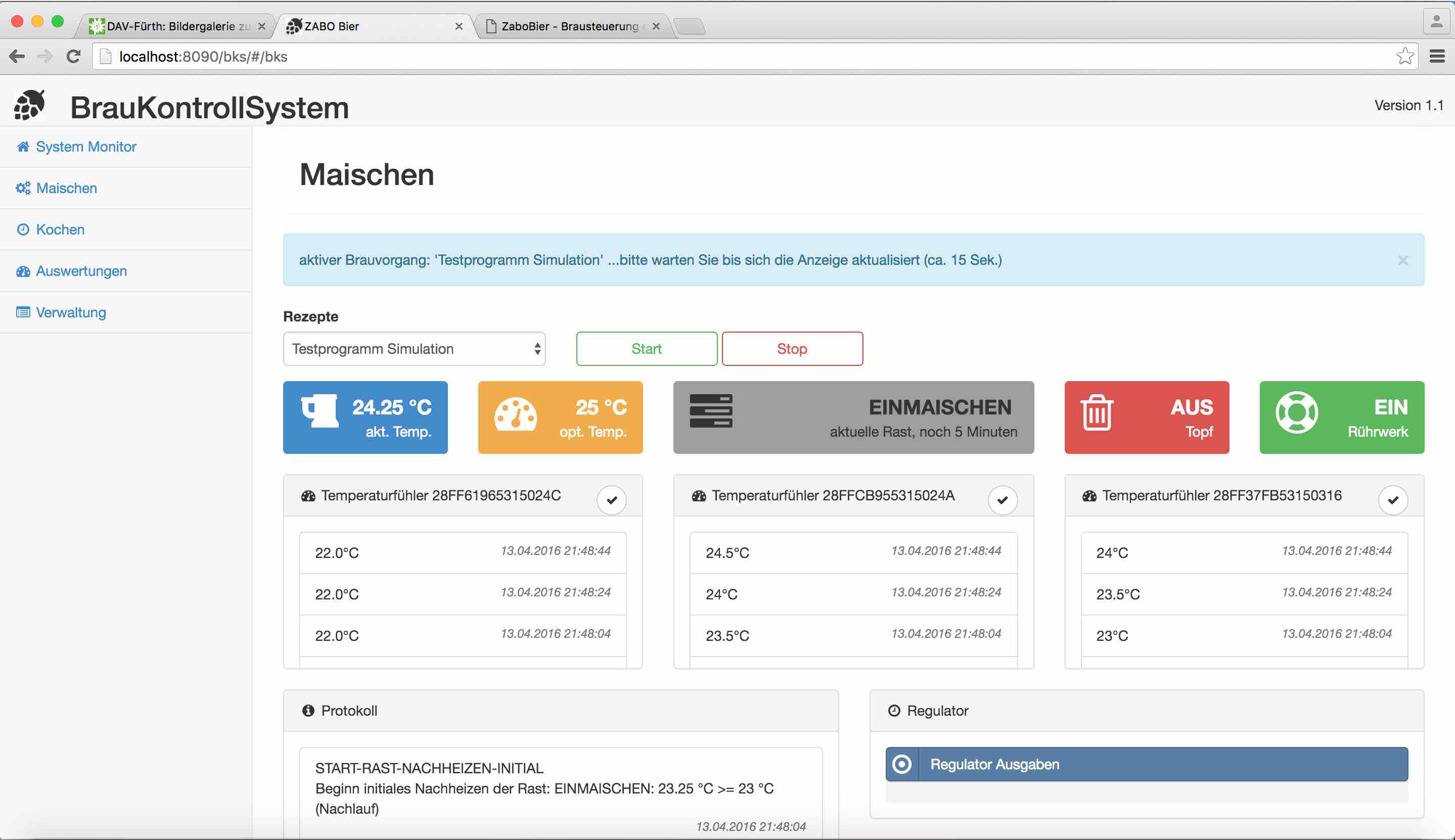The image size is (1455, 840).
Task: Click the target icon in Regulator Ausgaben
Action: 902,764
